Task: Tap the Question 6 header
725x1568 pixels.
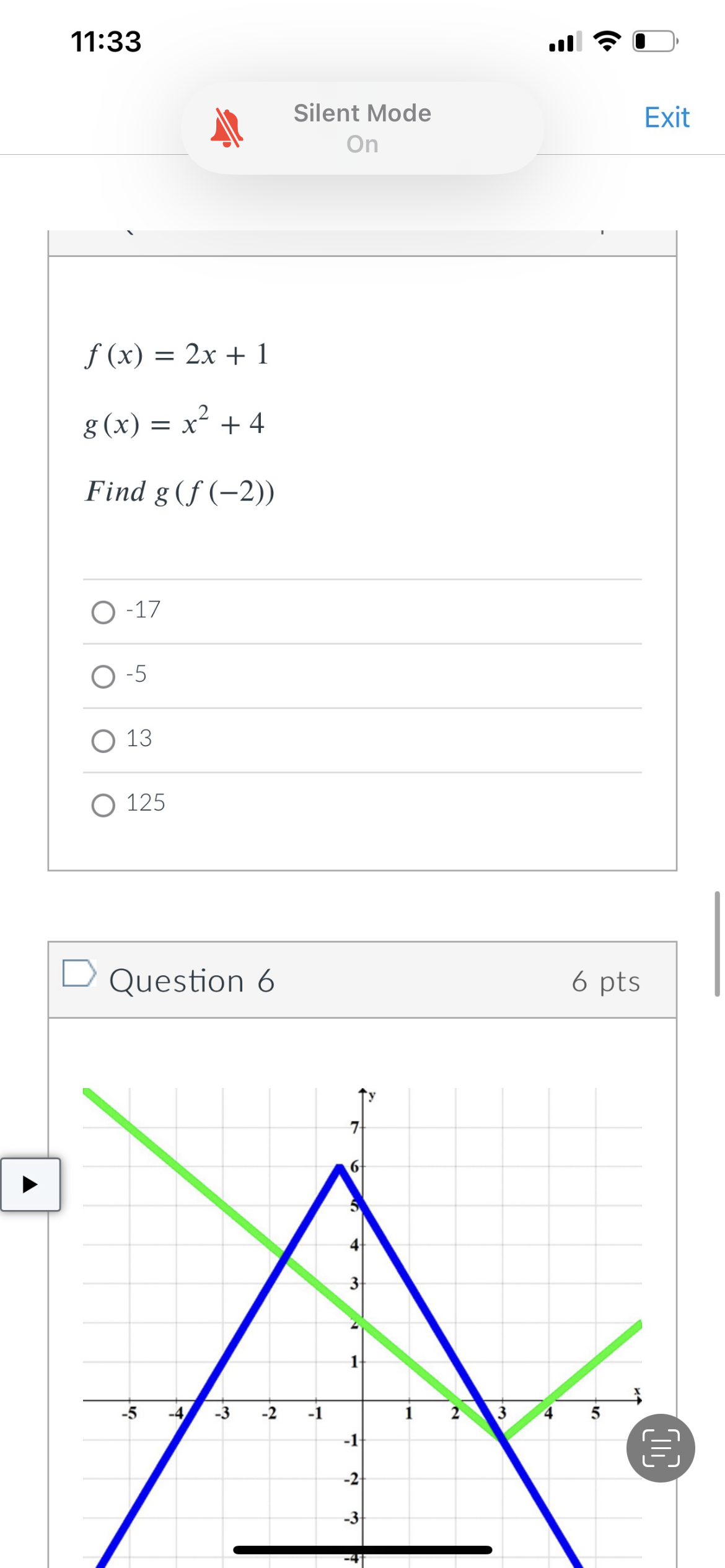Action: 192,980
